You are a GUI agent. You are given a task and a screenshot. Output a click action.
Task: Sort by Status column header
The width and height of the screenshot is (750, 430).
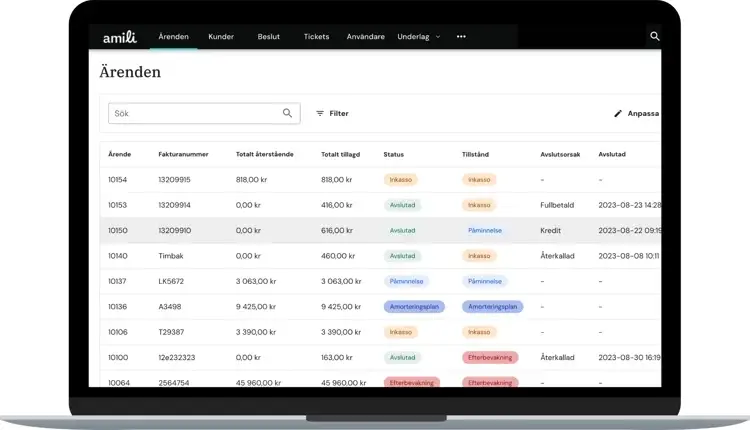tap(394, 154)
